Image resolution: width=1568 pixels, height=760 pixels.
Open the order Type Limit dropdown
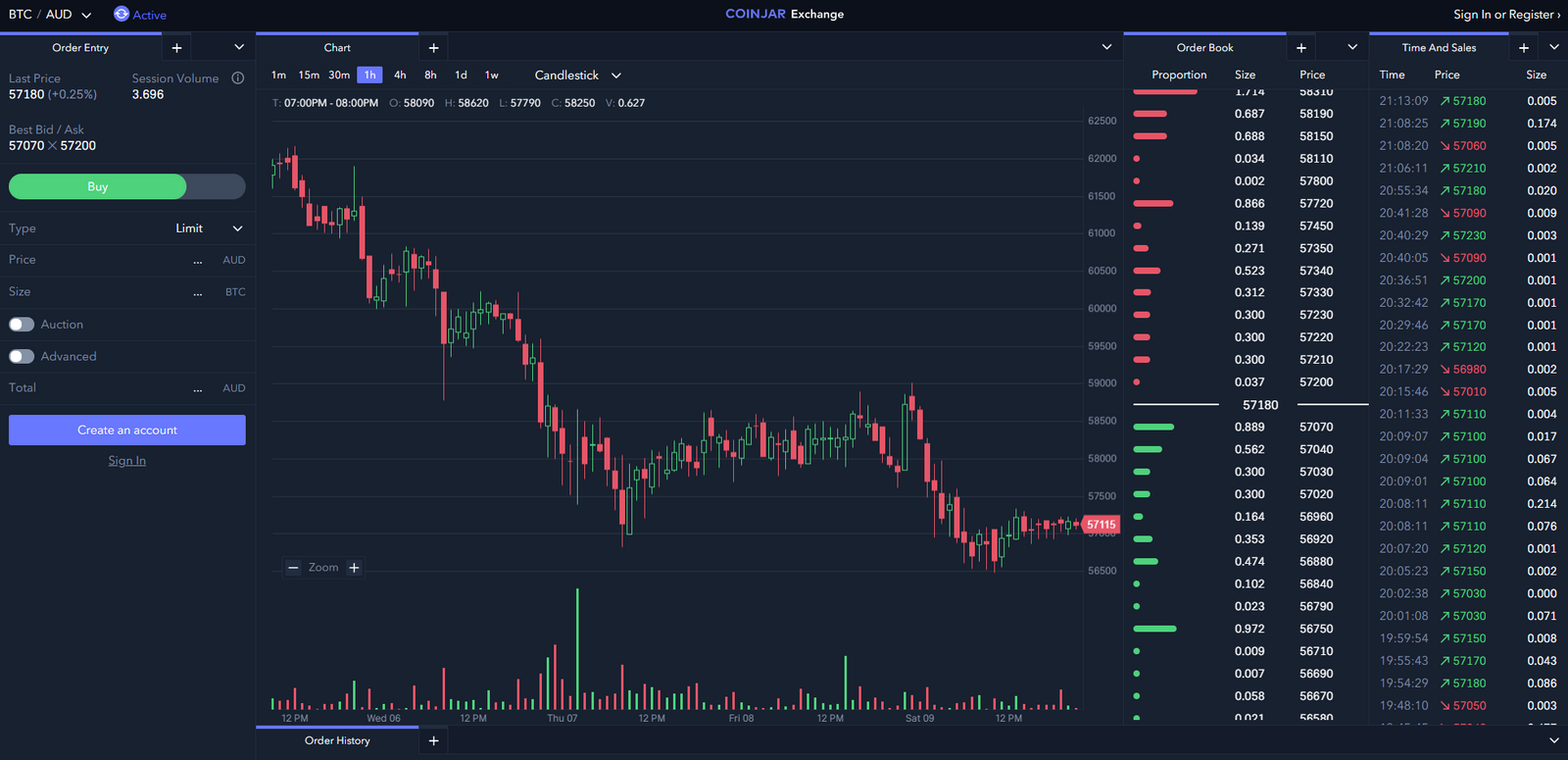pyautogui.click(x=209, y=228)
